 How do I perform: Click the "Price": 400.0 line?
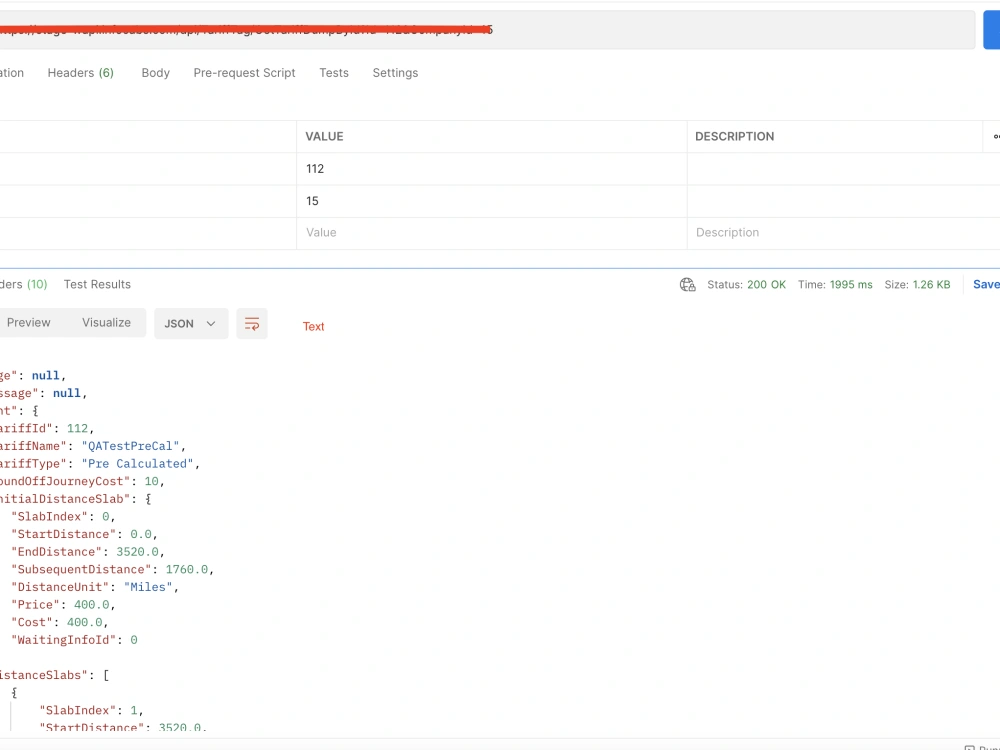(63, 605)
